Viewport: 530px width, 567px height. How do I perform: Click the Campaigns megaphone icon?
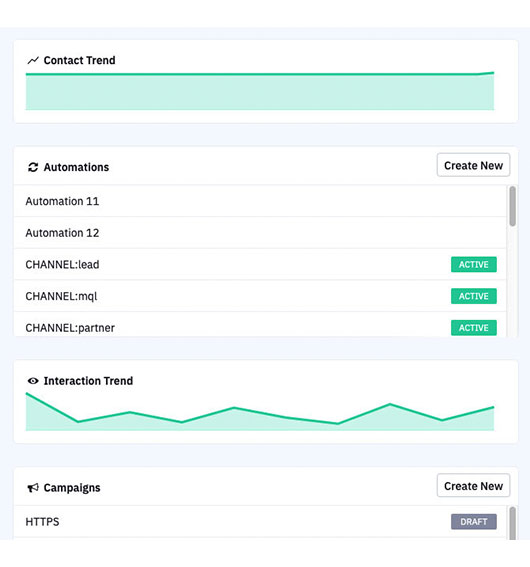(x=33, y=488)
